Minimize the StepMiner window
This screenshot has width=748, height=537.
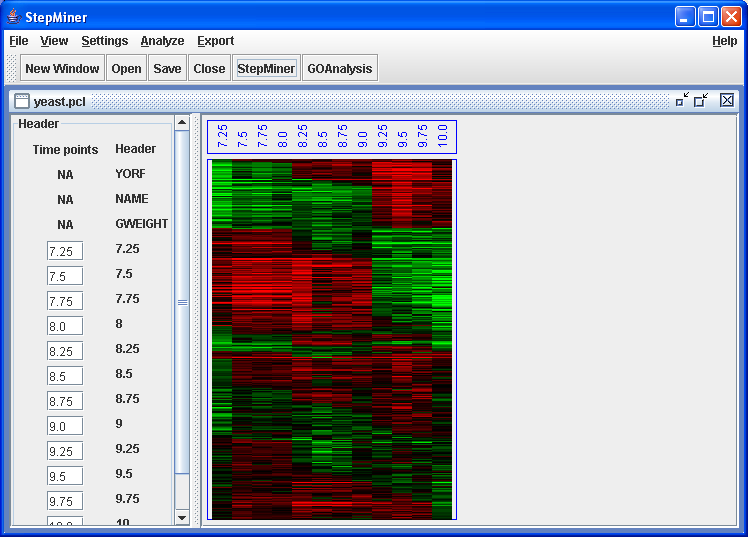tap(685, 17)
